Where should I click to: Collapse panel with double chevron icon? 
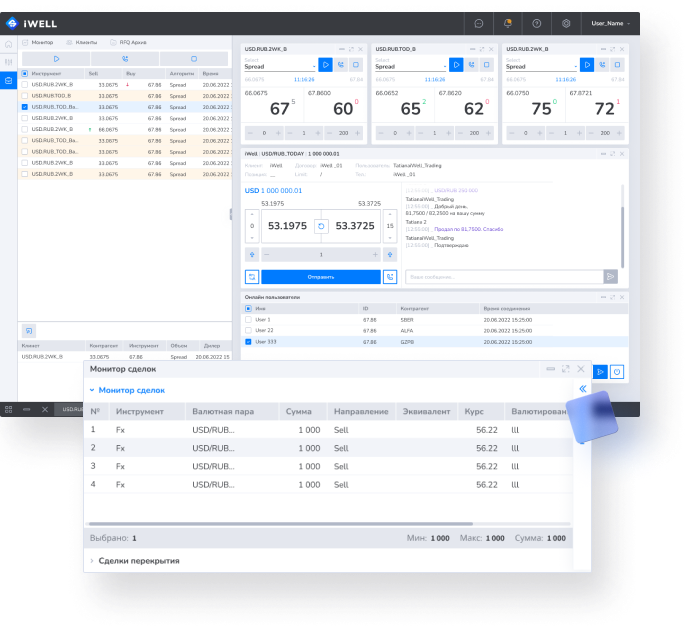point(582,388)
